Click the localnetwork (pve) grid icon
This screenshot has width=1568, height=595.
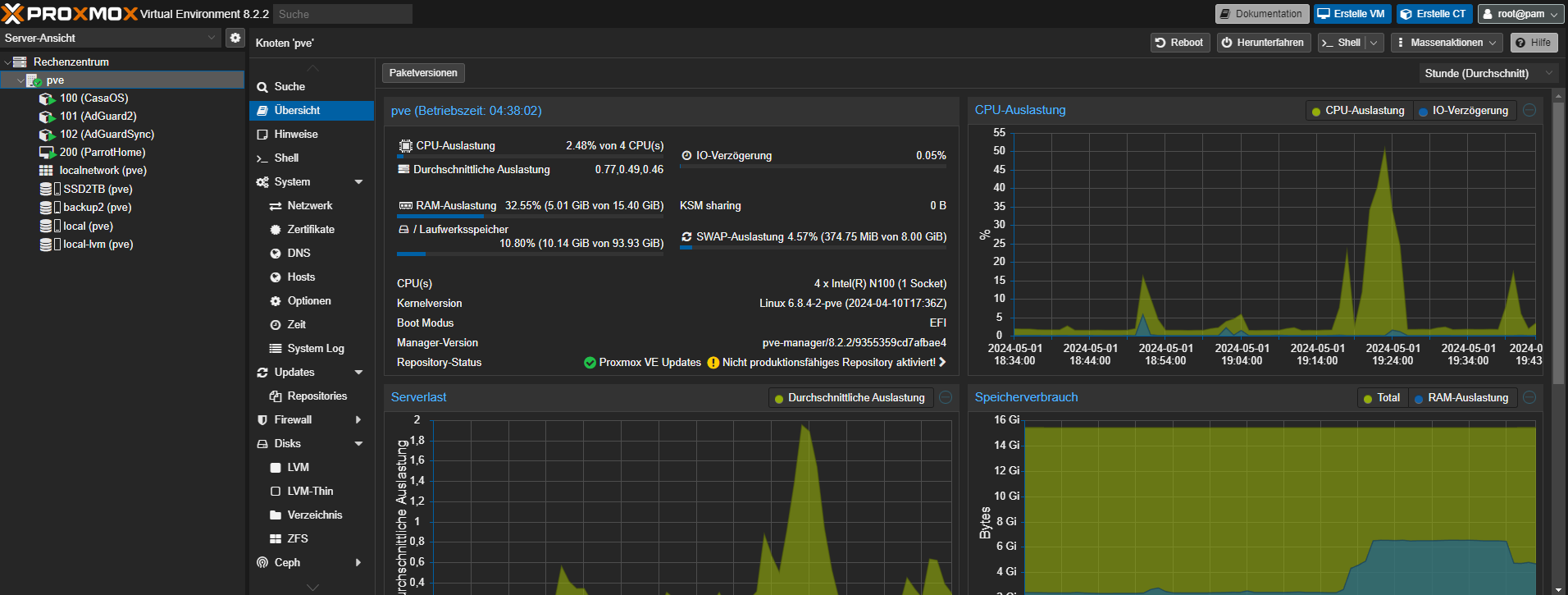(46, 171)
